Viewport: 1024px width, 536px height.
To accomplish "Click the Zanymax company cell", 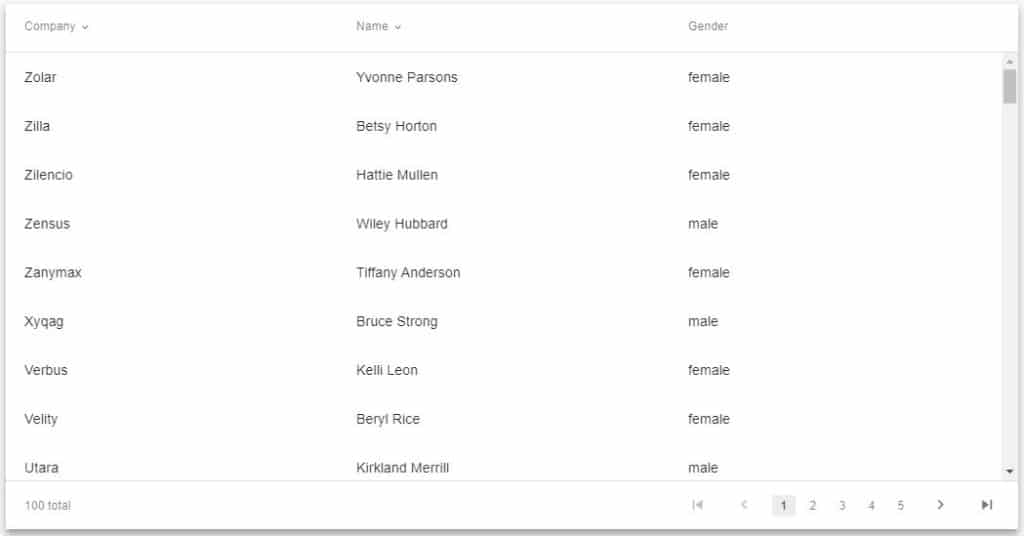I will click(53, 272).
